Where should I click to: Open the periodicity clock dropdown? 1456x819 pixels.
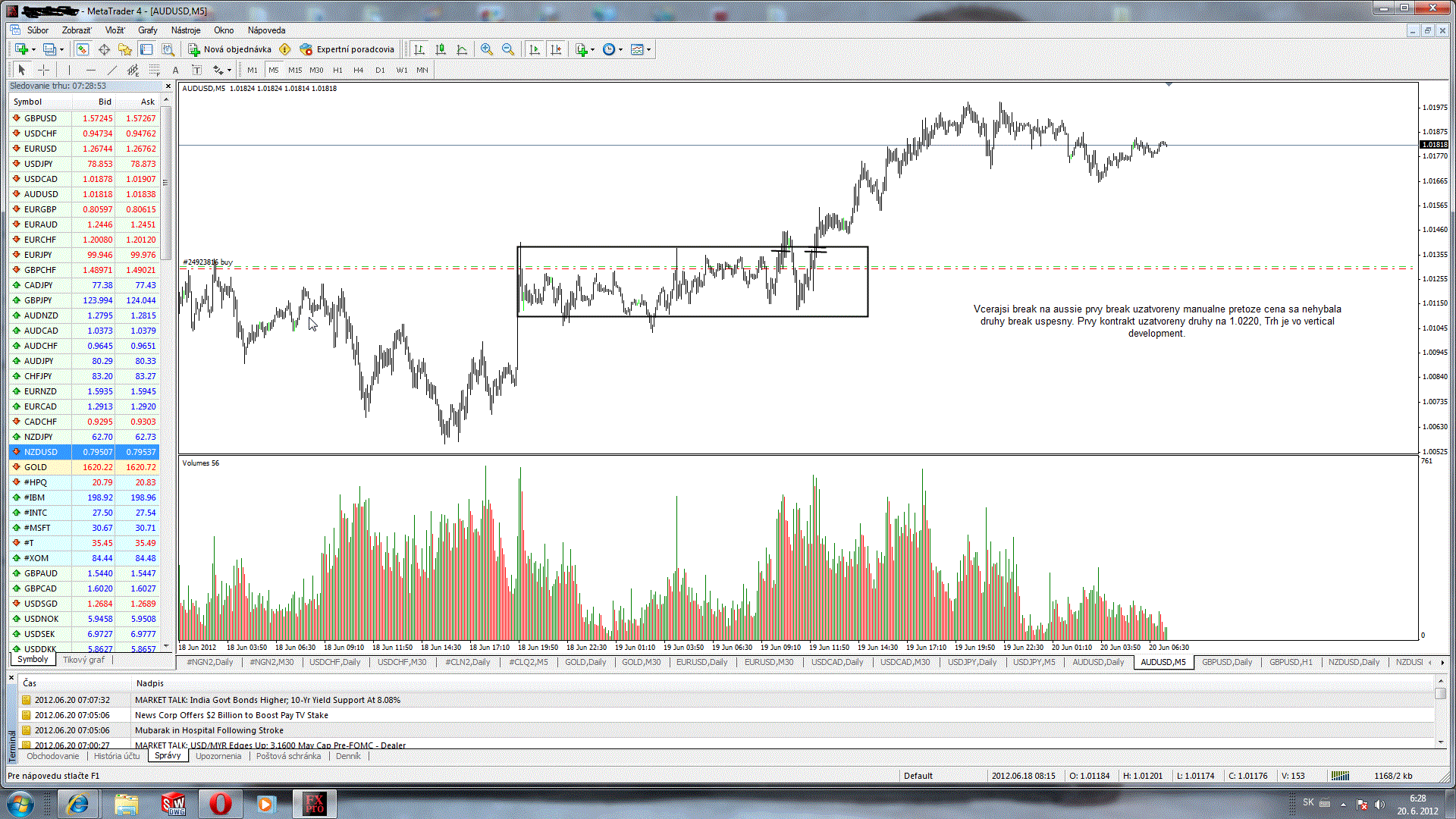621,49
